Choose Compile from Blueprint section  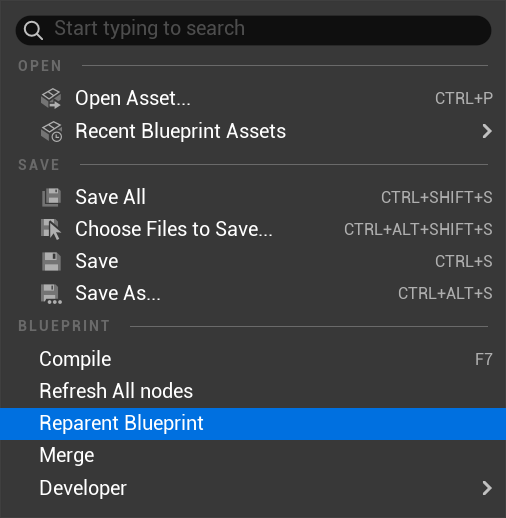(253, 359)
